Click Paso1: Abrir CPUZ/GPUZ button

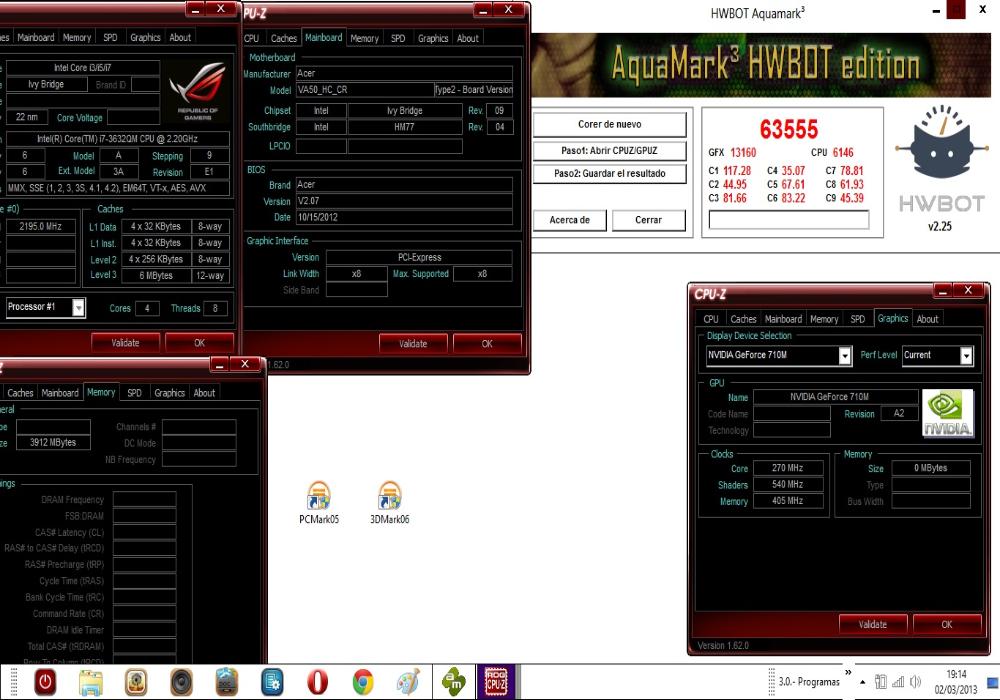(x=610, y=150)
